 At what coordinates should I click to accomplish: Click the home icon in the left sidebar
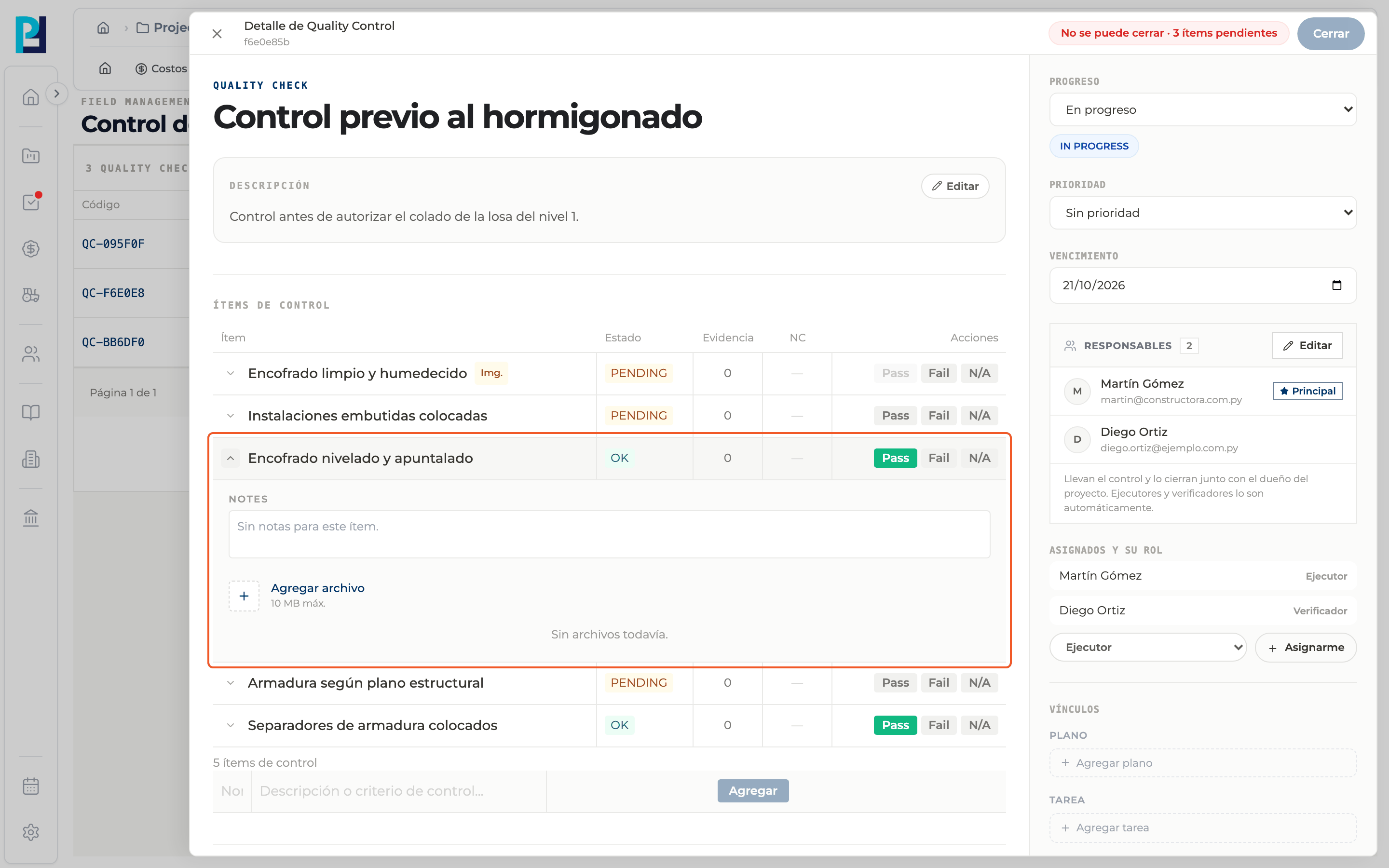[31, 97]
